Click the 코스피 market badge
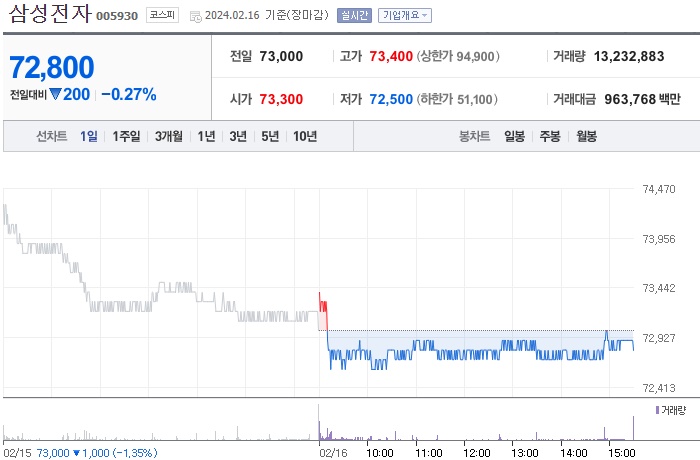Image resolution: width=700 pixels, height=460 pixels. point(162,15)
